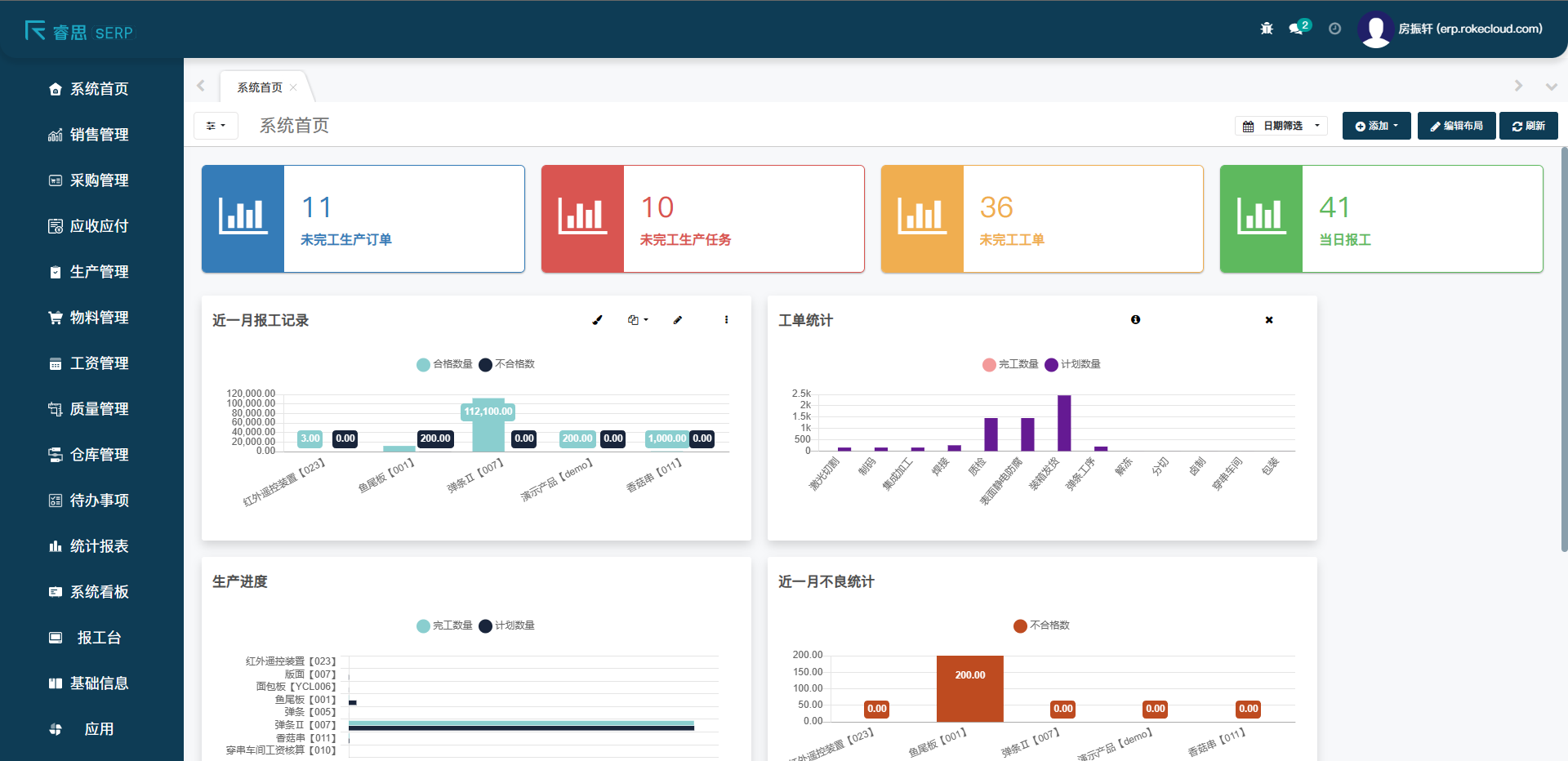Toggle 不合格数 legend in 近一月不良统计 chart
Image resolution: width=1568 pixels, height=761 pixels.
1041,625
